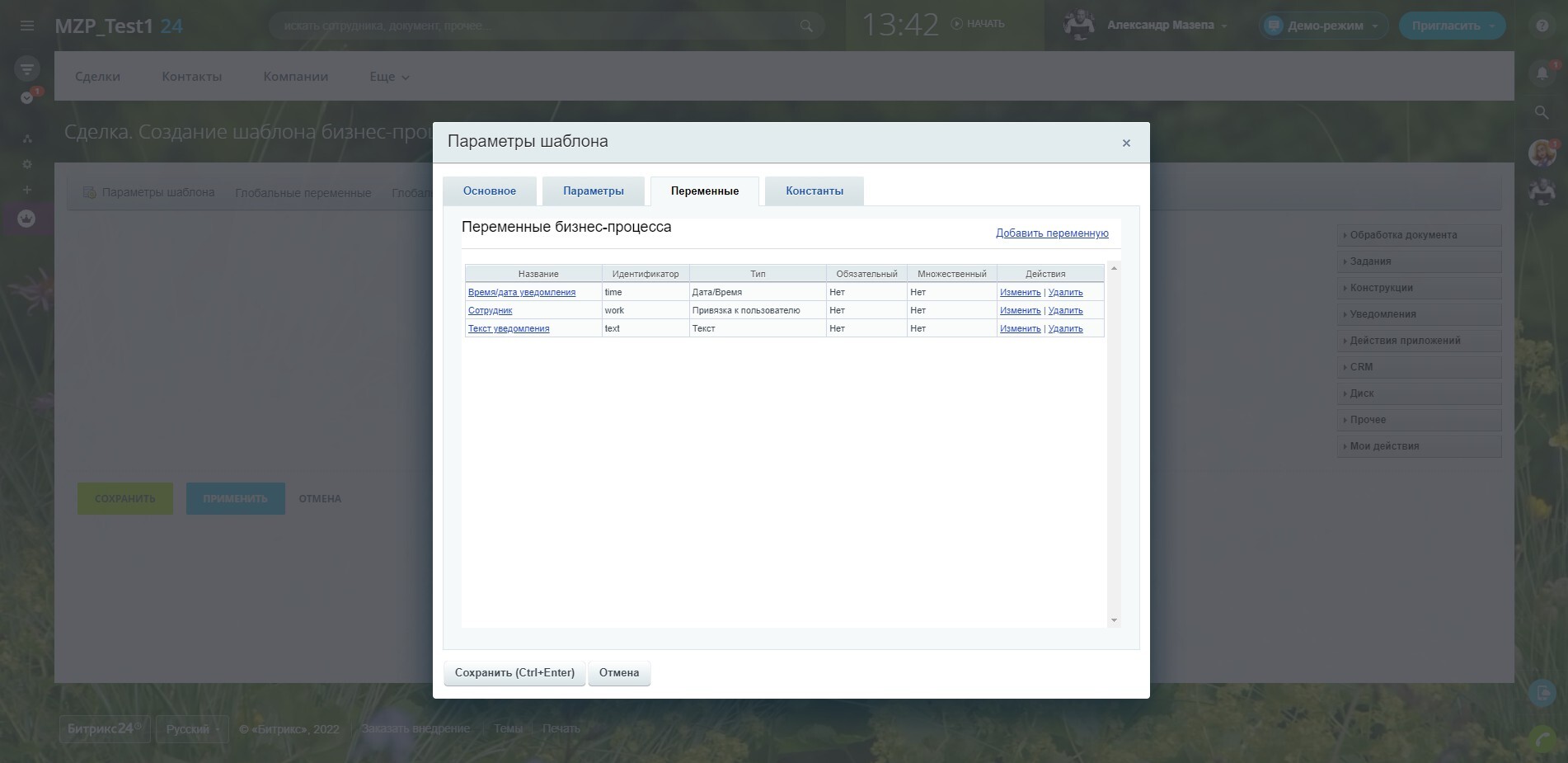Image resolution: width=1568 pixels, height=763 pixels.
Task: Open the Александр Мазепа user menu
Action: coord(1167,26)
